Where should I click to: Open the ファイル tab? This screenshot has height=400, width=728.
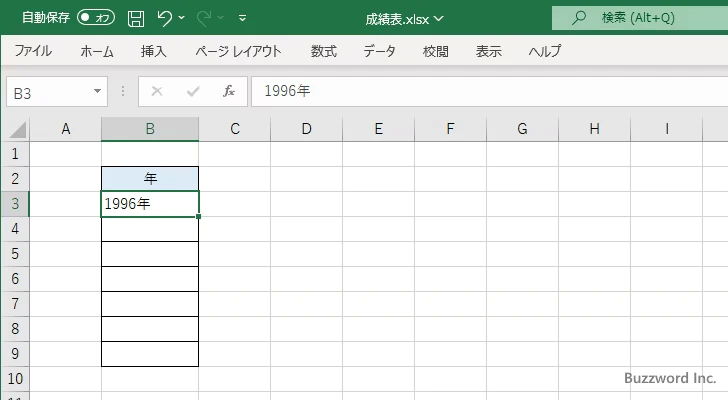coord(33,51)
